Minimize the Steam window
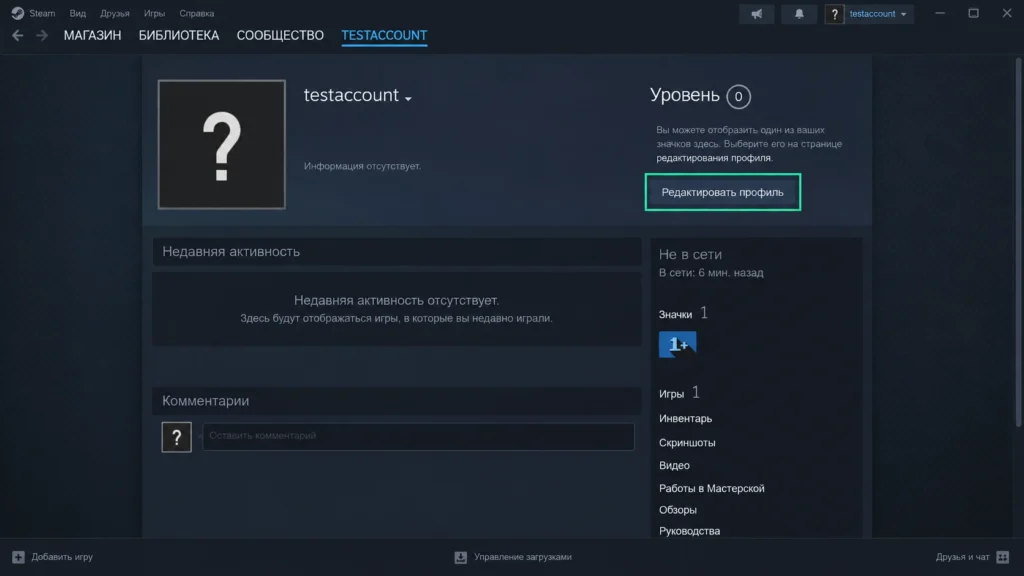1024x576 pixels. 940,13
